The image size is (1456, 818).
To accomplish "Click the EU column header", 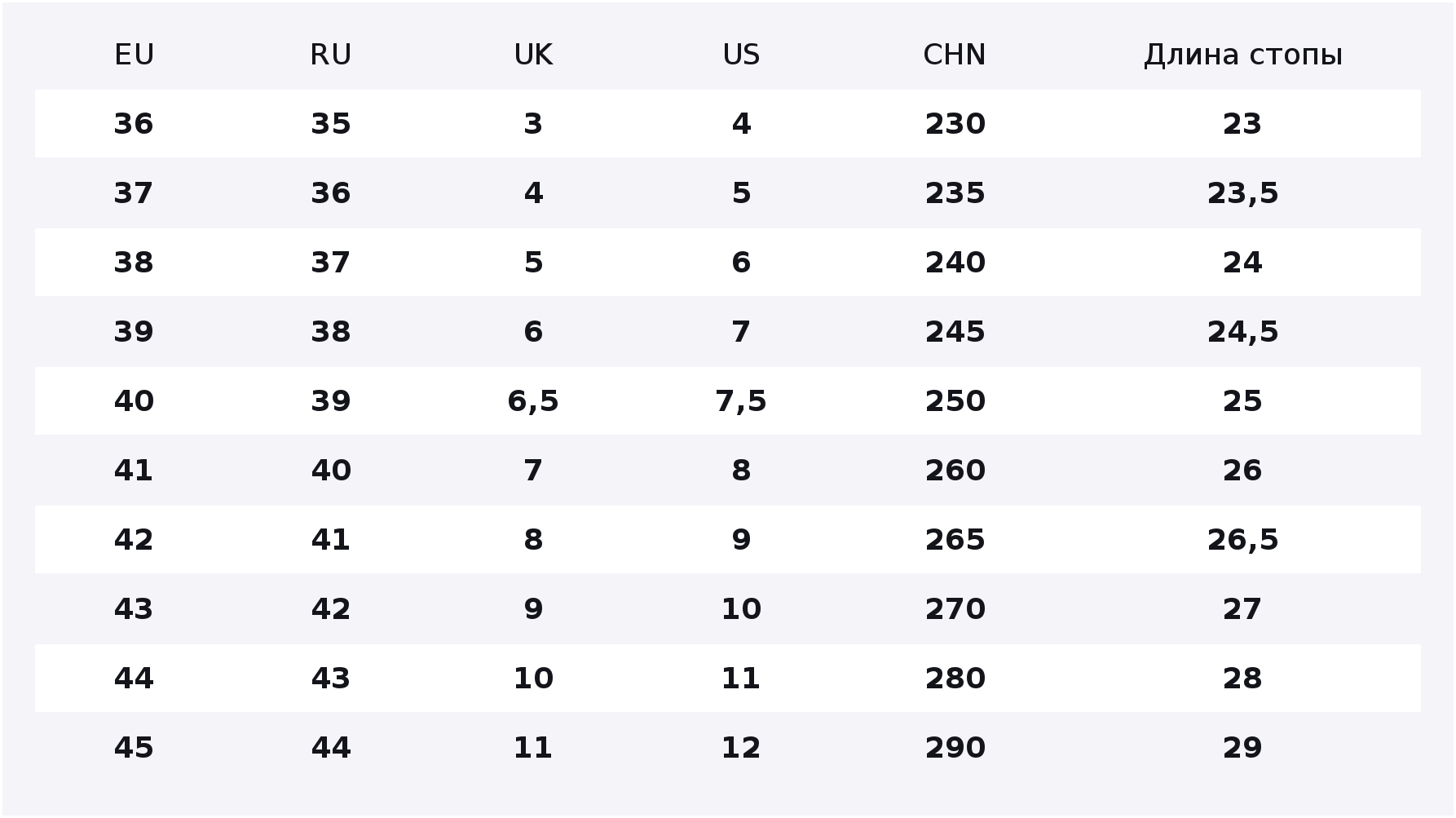I will pyautogui.click(x=135, y=55).
